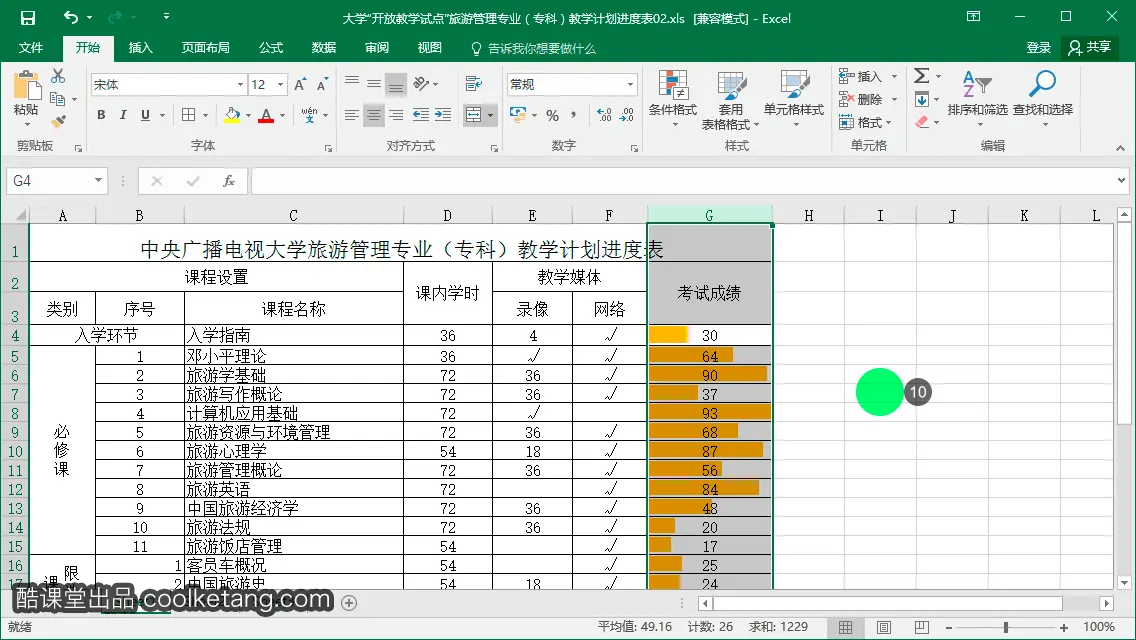This screenshot has height=640, width=1136.
Task: Undo the last action
Action: [70, 17]
